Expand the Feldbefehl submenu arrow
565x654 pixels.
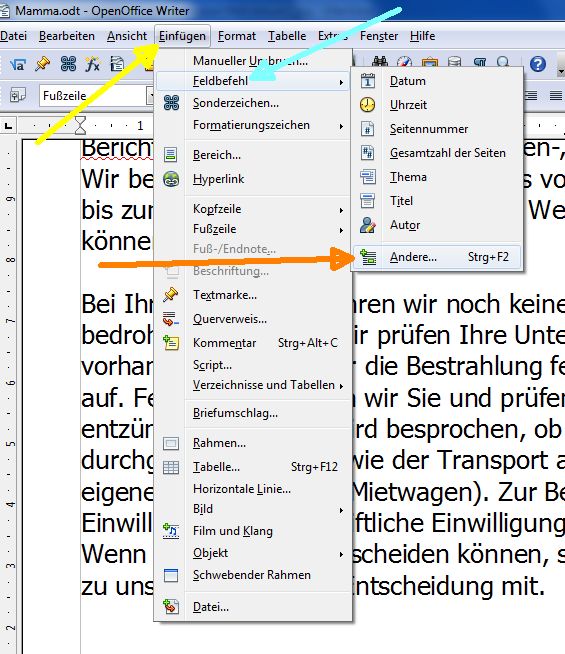tap(341, 83)
